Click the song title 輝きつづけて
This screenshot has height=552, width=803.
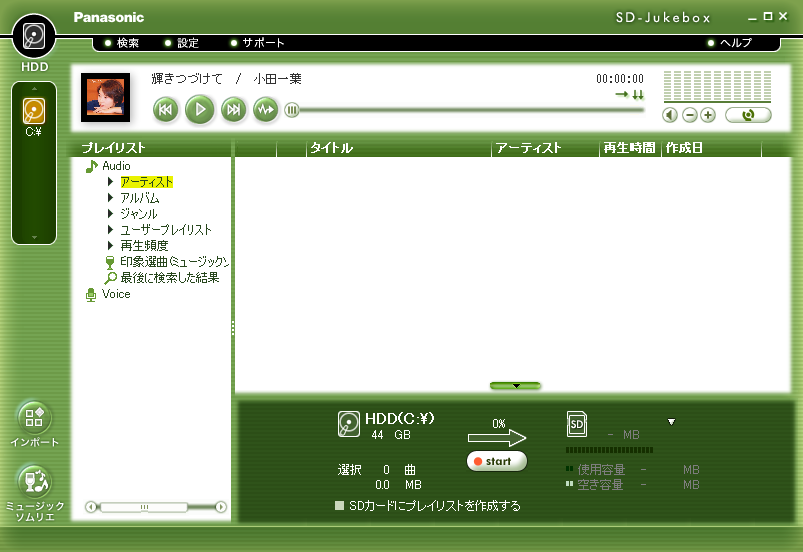187,79
